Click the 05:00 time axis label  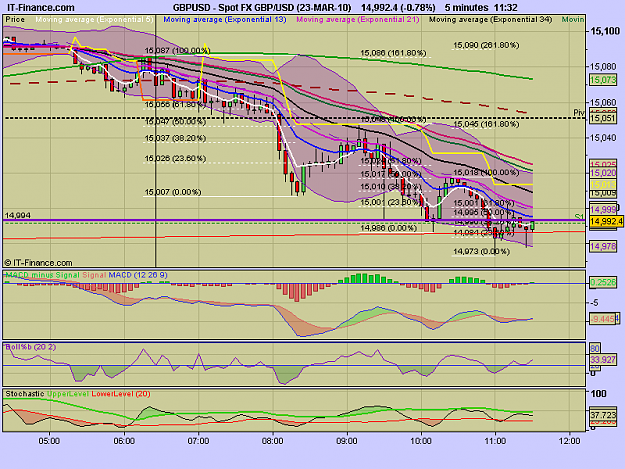(49, 441)
